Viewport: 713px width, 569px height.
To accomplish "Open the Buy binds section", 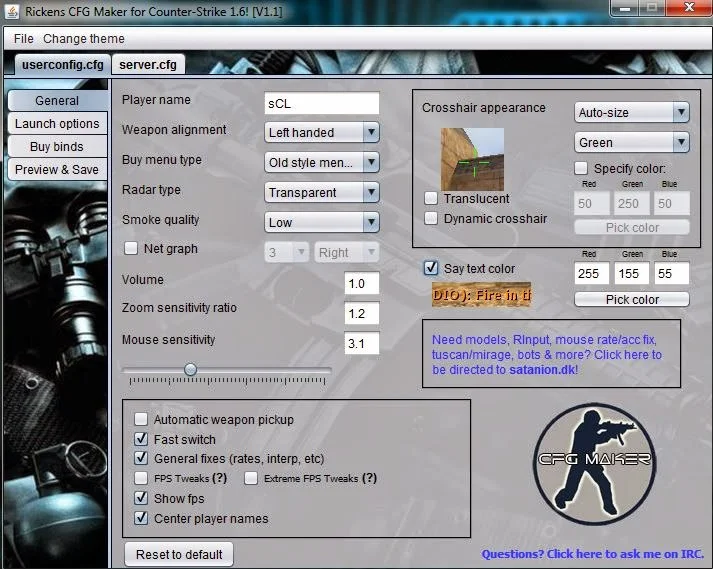I will pyautogui.click(x=57, y=146).
